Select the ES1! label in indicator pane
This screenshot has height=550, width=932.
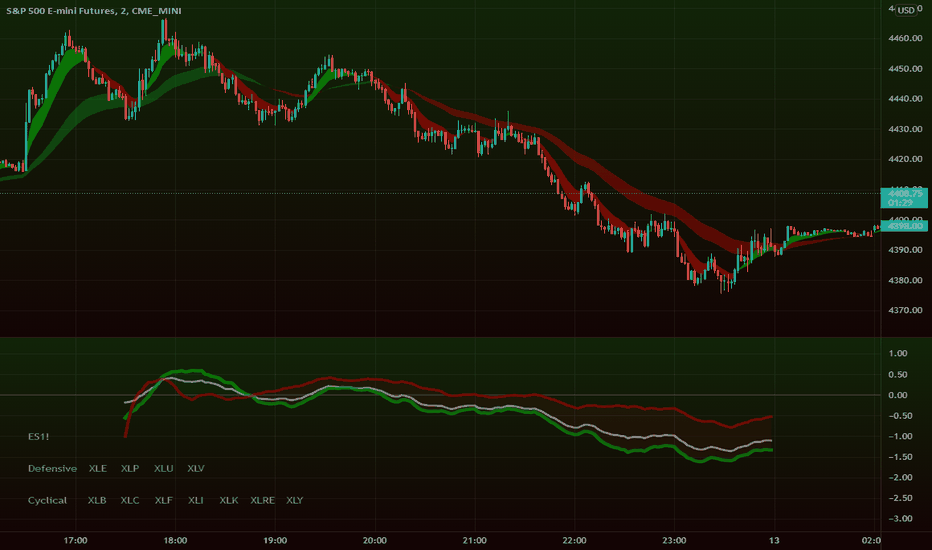[x=39, y=436]
